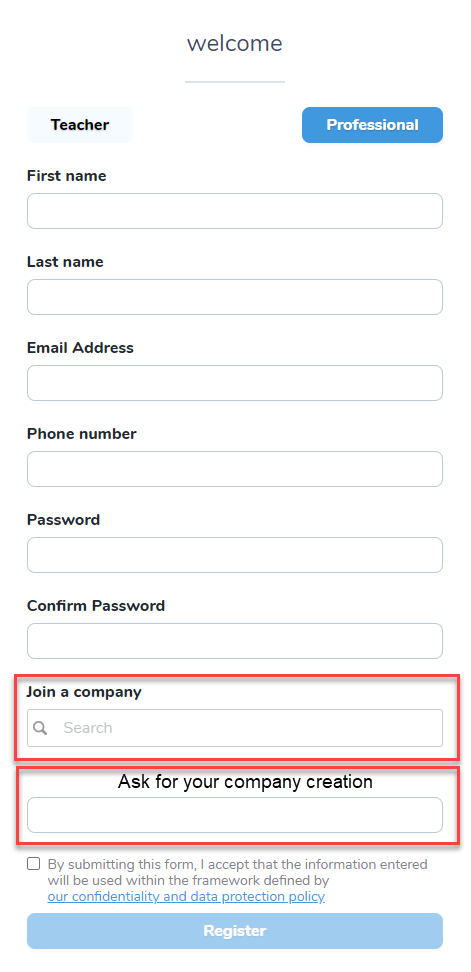This screenshot has width=471, height=972.
Task: Select the Email Address text box
Action: pyautogui.click(x=235, y=383)
